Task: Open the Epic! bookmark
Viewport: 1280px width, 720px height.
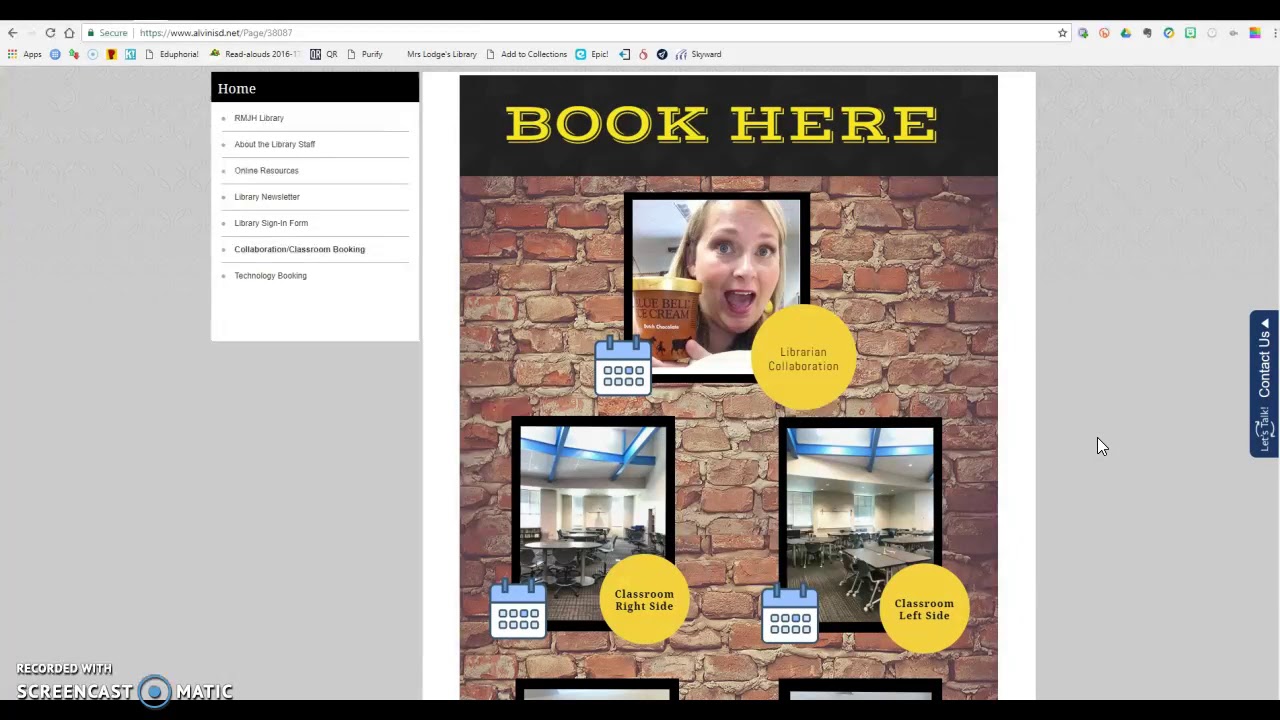Action: (x=591, y=54)
